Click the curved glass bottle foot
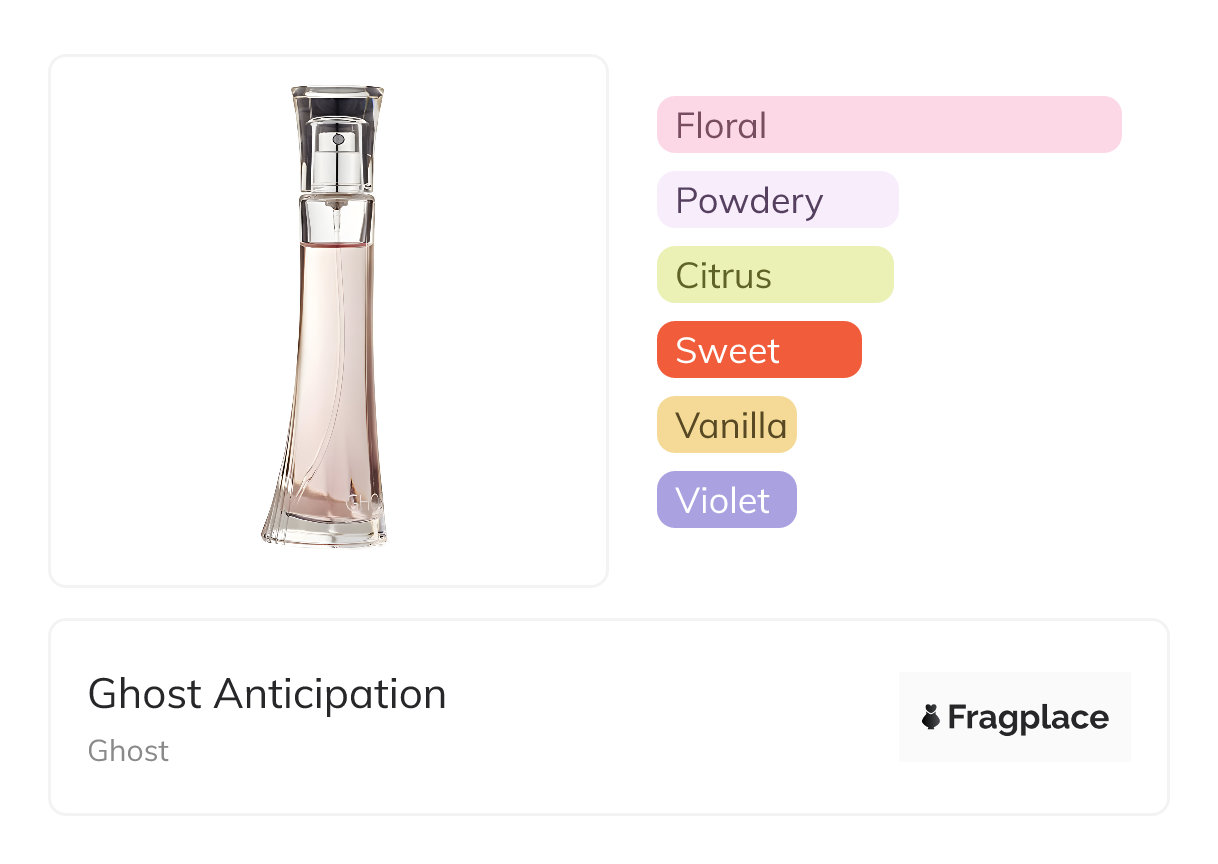The height and width of the screenshot is (864, 1218). pos(325,525)
